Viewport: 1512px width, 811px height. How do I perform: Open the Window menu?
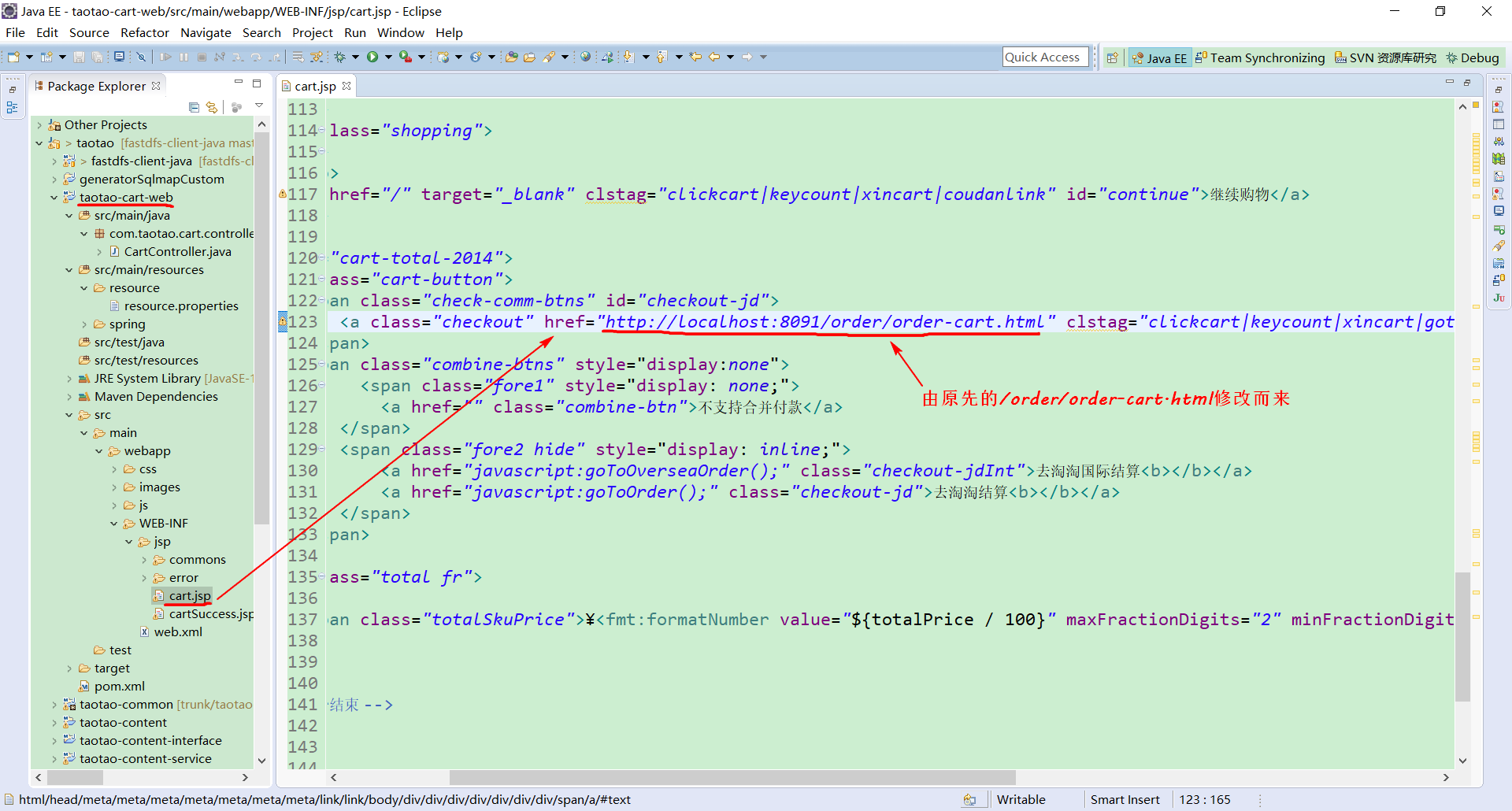[x=401, y=33]
